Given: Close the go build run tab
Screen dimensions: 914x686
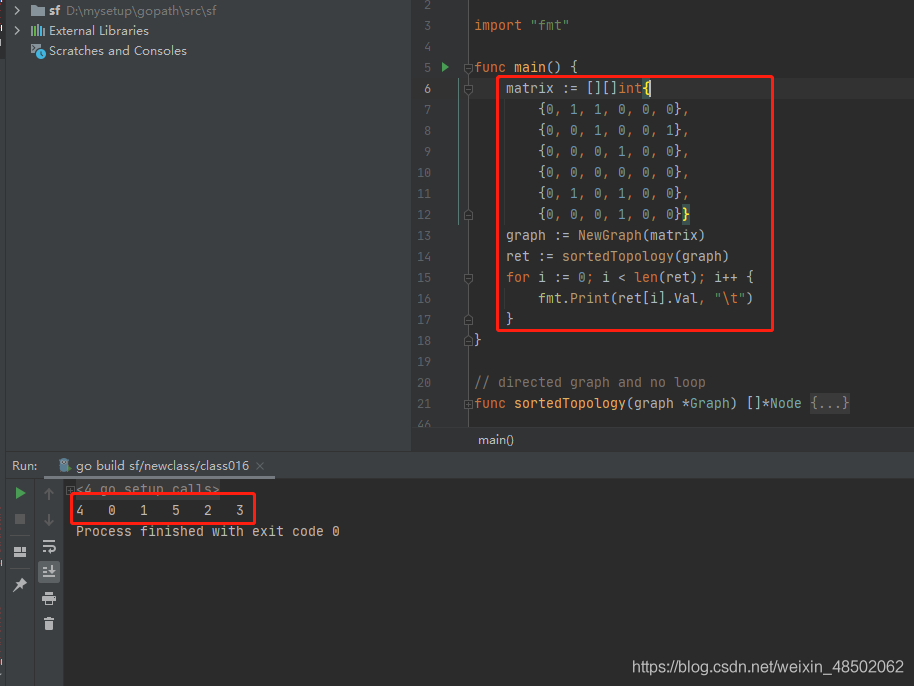Looking at the screenshot, I should (260, 466).
